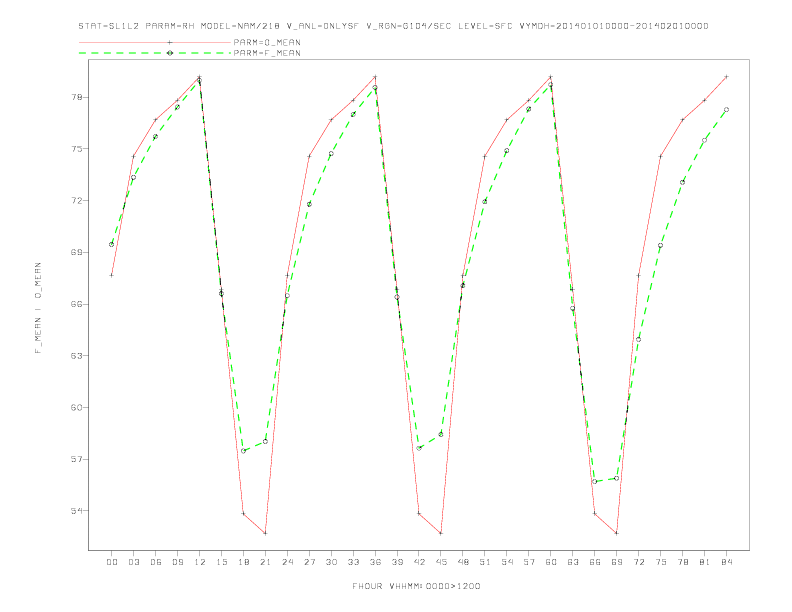Screen dimensions: 792x612
Task: Click the x-axis forecast hour label 33
Action: (x=353, y=562)
